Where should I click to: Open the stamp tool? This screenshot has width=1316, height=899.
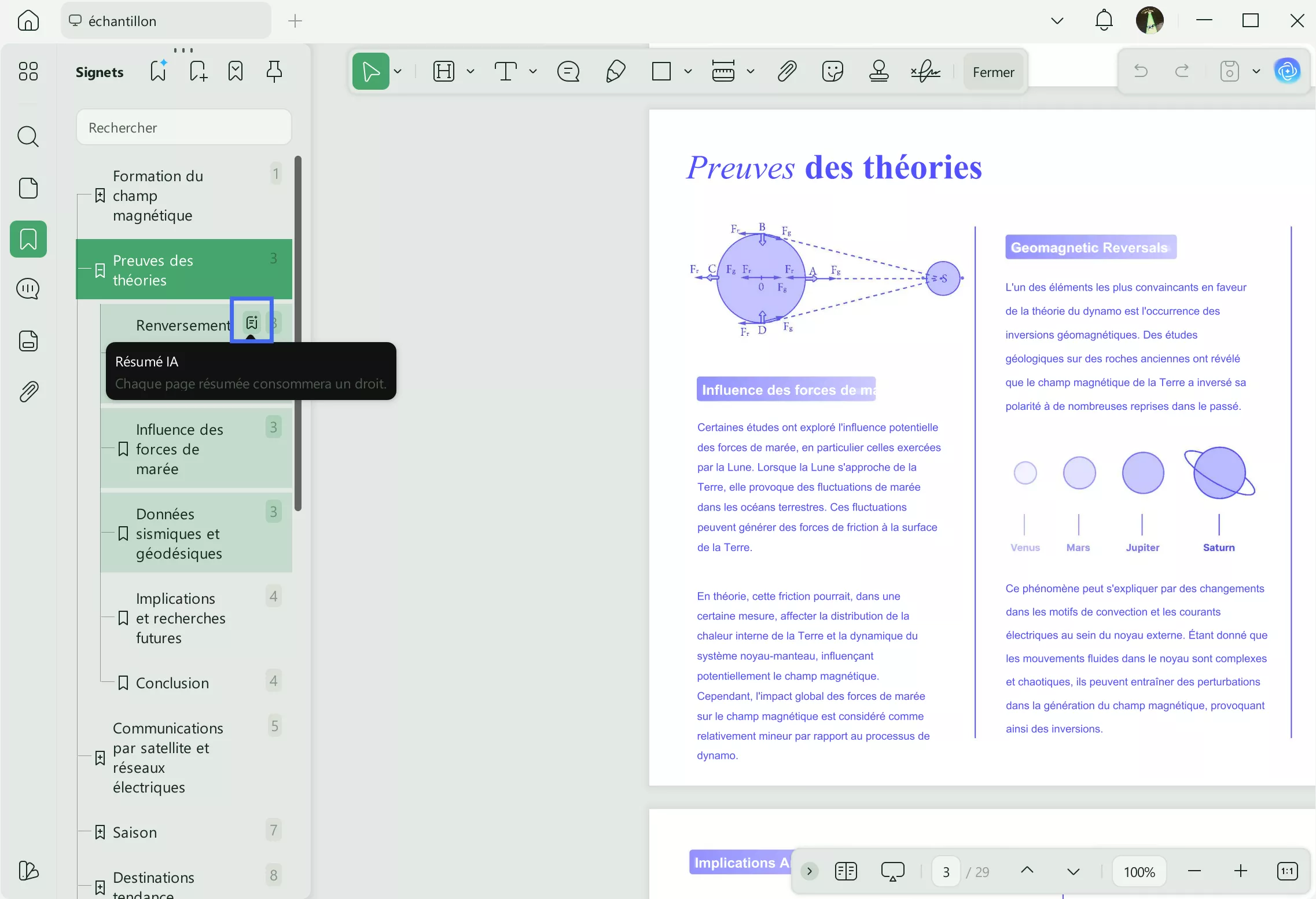[878, 72]
